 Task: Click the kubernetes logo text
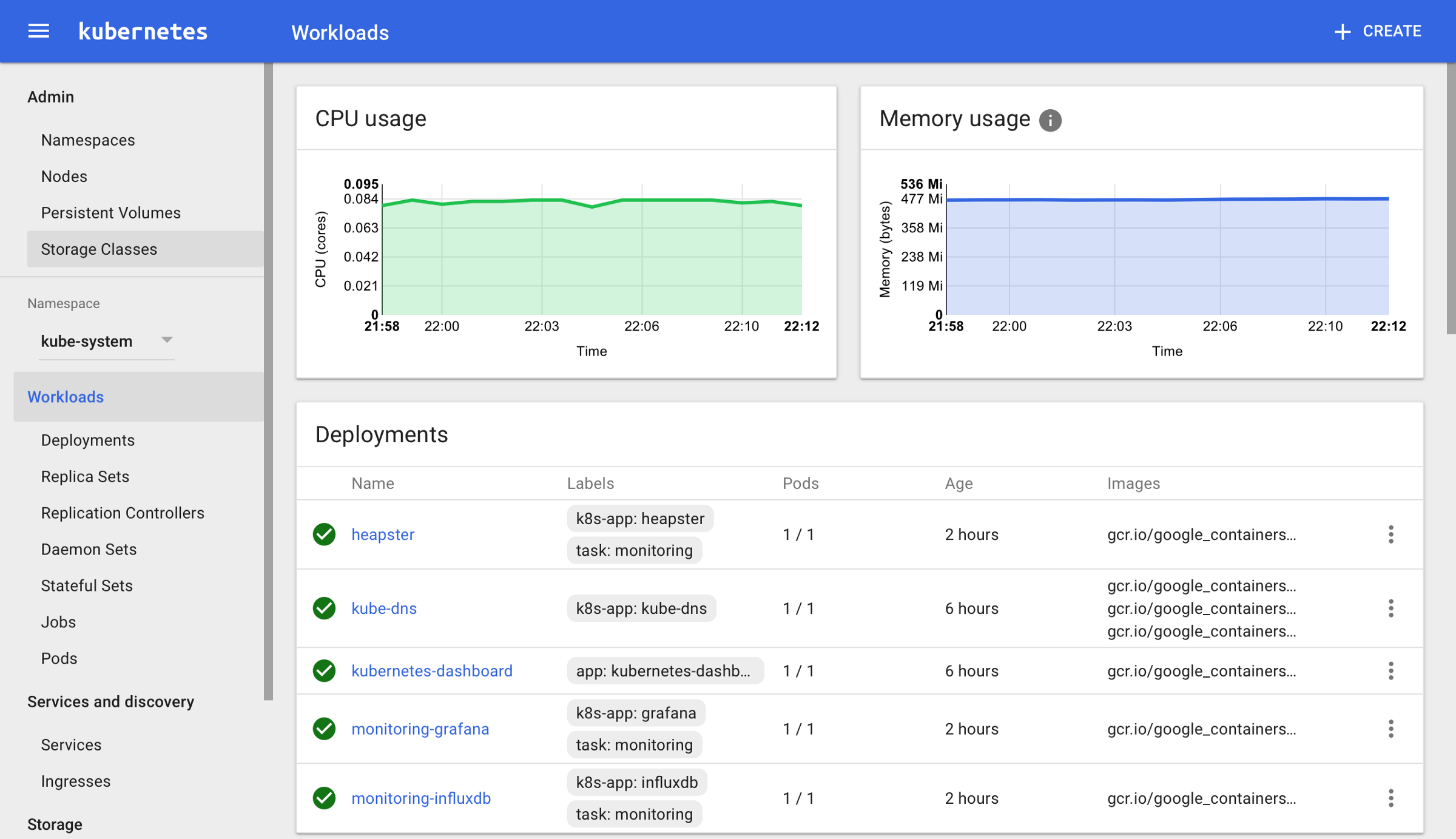point(143,32)
